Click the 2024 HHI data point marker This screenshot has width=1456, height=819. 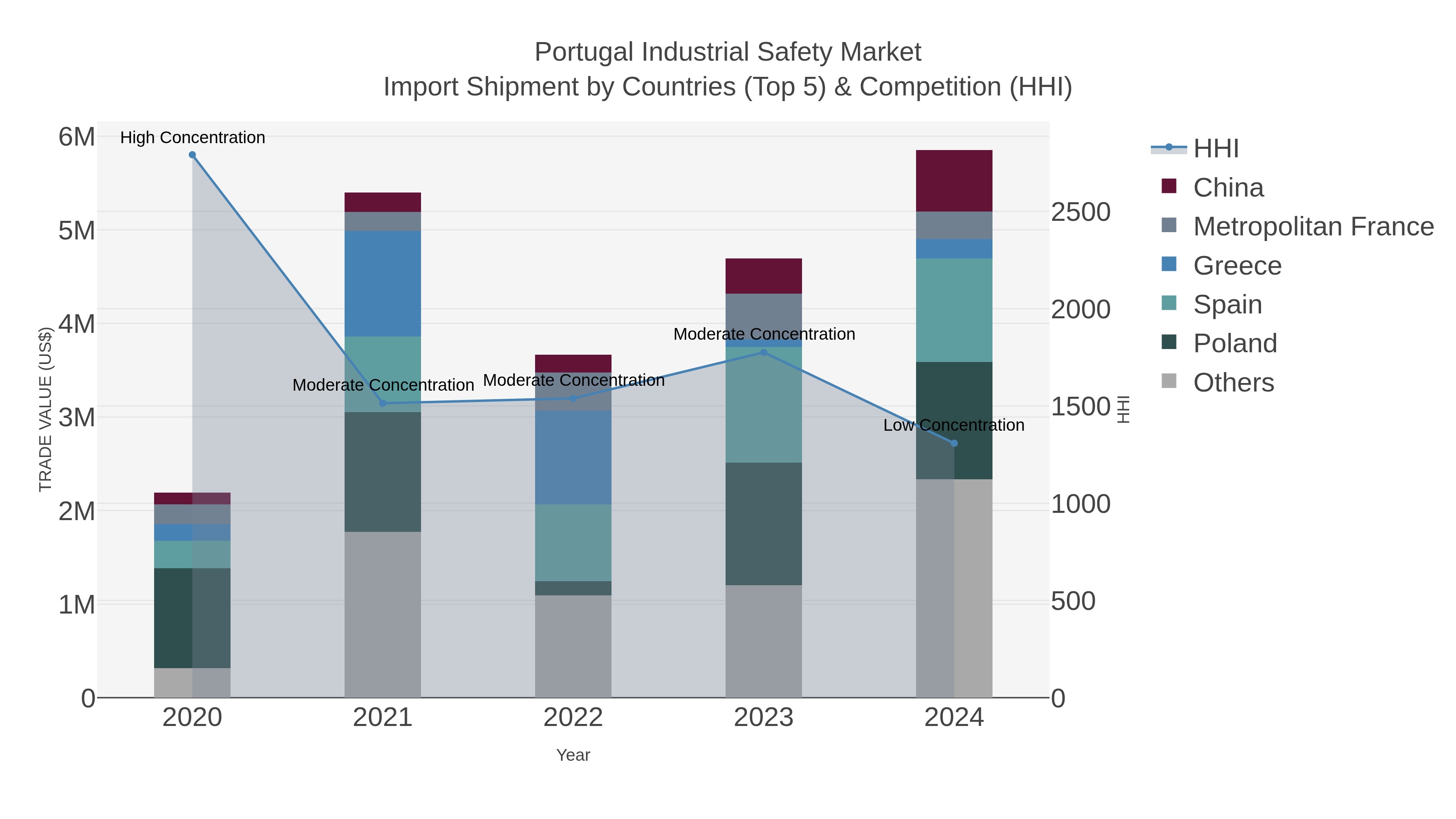[x=954, y=443]
